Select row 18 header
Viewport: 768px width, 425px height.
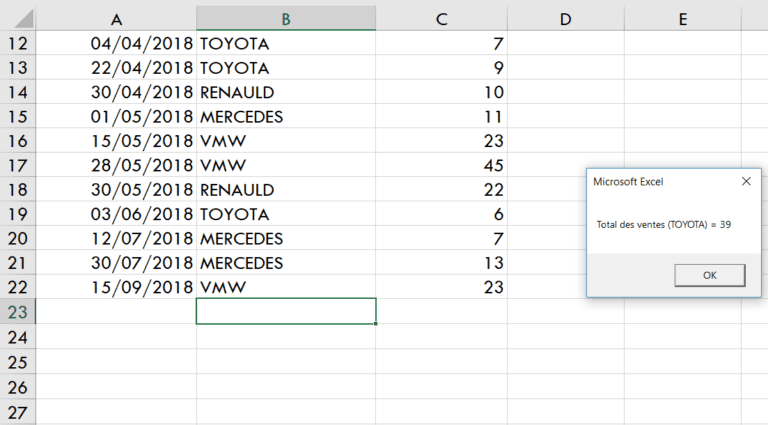[18, 189]
